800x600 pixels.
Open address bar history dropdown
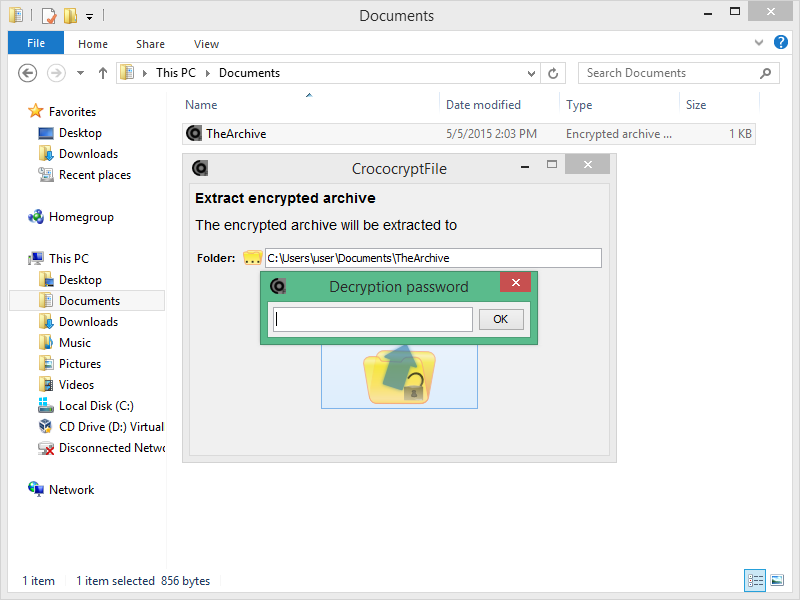532,73
